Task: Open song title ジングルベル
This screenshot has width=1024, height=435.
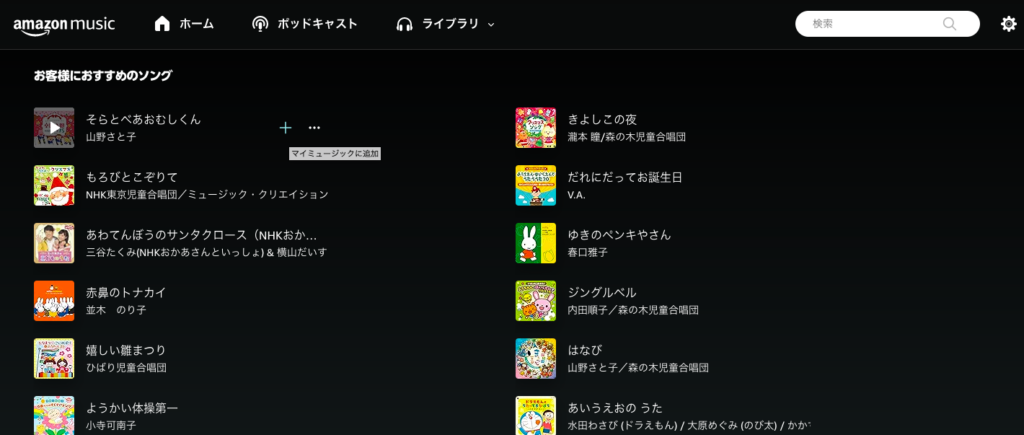Action: point(602,293)
